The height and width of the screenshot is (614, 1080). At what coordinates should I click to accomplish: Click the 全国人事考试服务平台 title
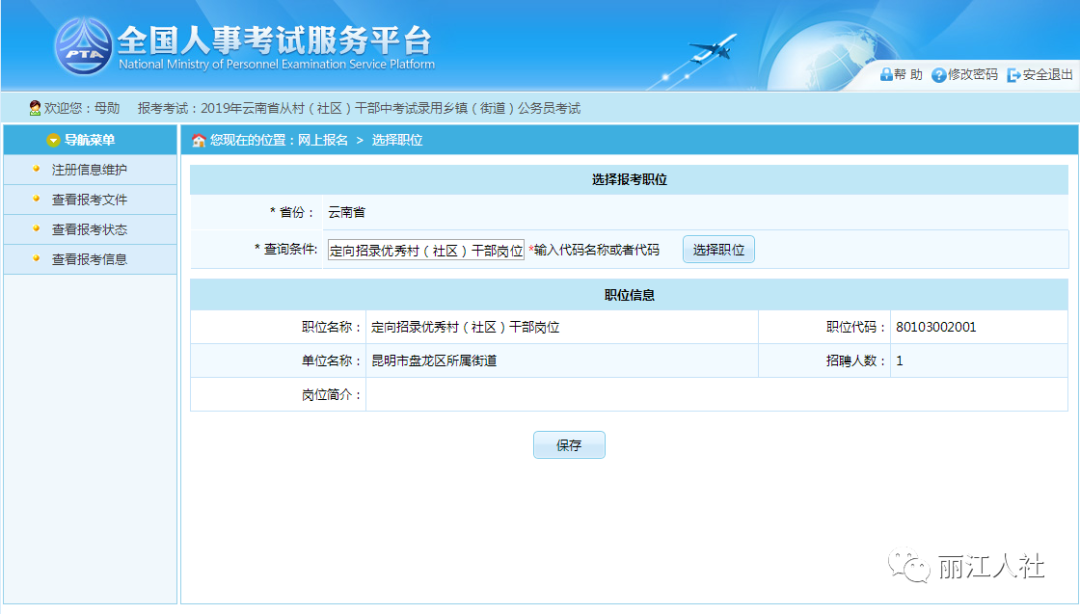click(275, 40)
